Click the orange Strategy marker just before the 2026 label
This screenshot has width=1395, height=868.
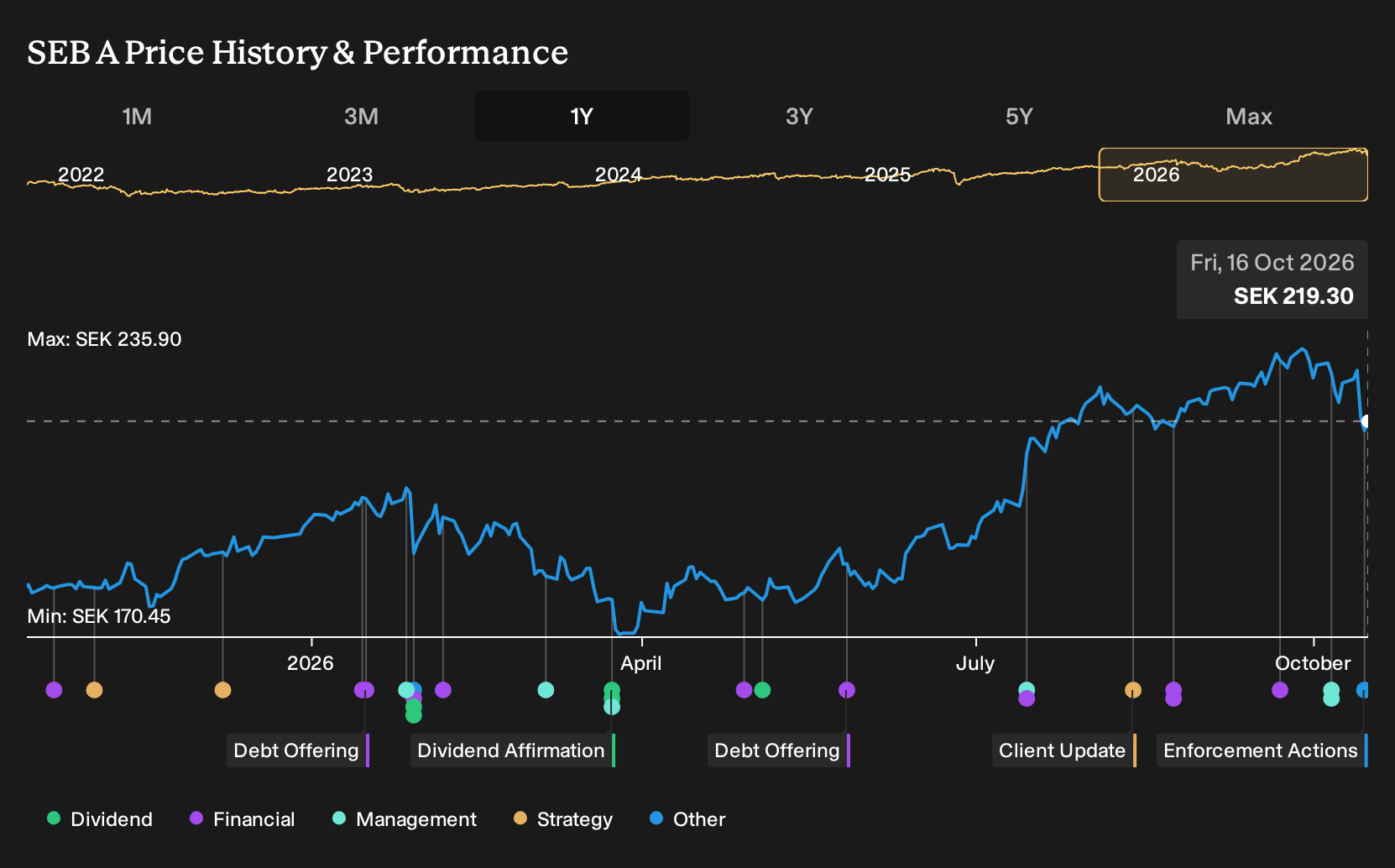click(222, 690)
